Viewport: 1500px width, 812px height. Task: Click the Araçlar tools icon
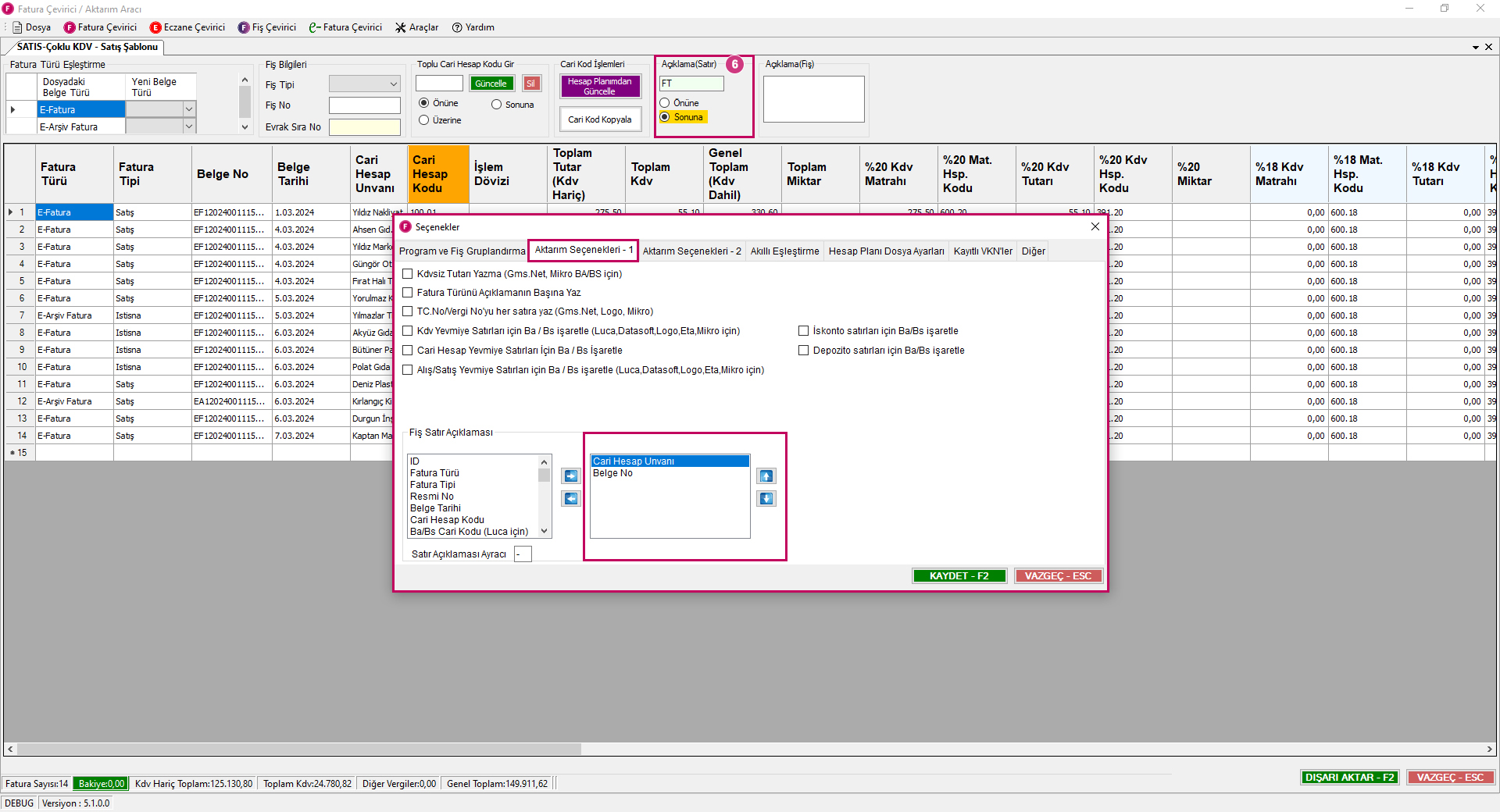pyautogui.click(x=401, y=27)
